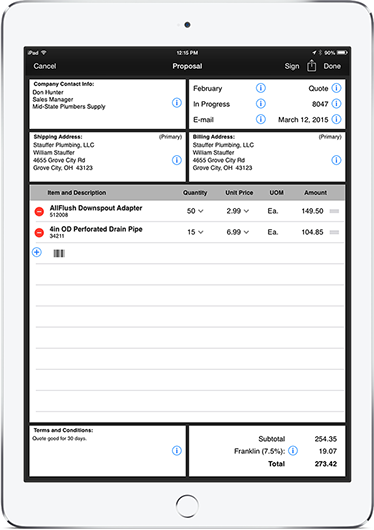This screenshot has width=374, height=530.
Task: Tap the battery indicator in status bar
Action: [x=342, y=53]
